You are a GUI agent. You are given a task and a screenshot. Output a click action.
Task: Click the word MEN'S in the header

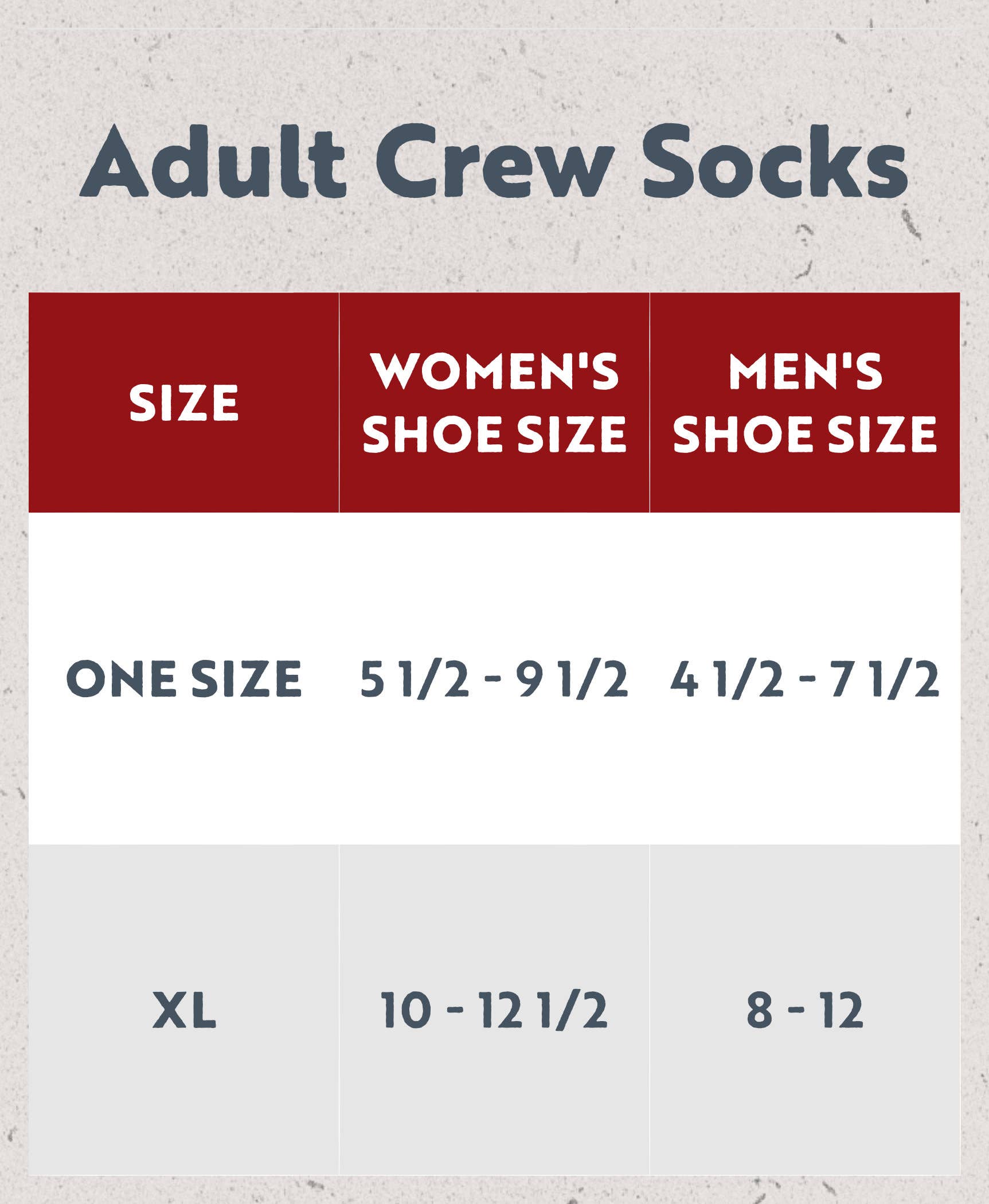(x=805, y=371)
